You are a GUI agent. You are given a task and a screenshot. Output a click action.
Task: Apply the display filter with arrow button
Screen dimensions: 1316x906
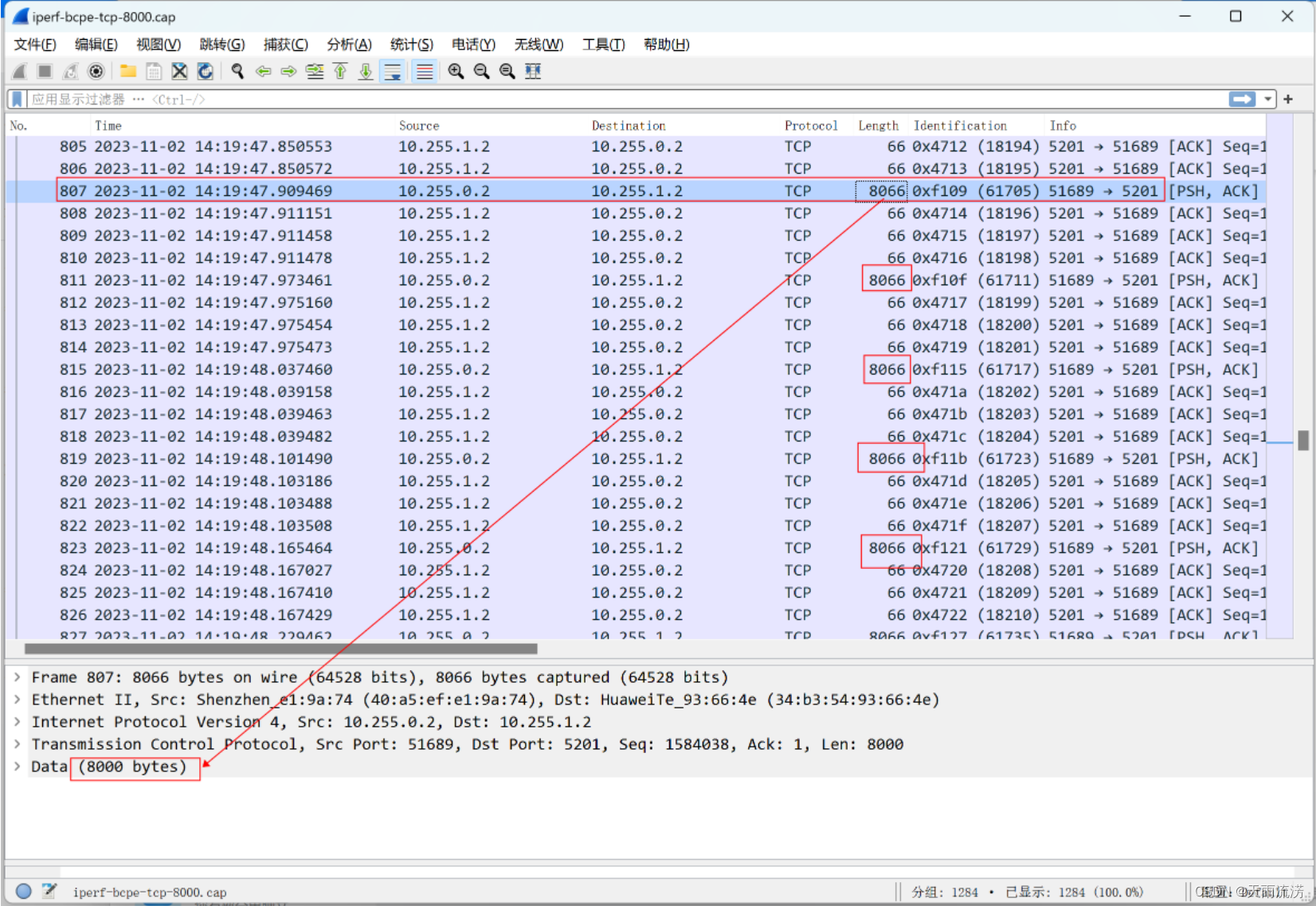1243,99
